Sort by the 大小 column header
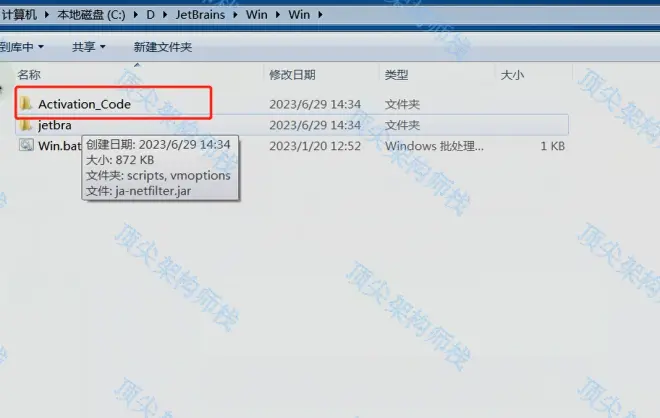The height and width of the screenshot is (418, 660). click(x=512, y=75)
